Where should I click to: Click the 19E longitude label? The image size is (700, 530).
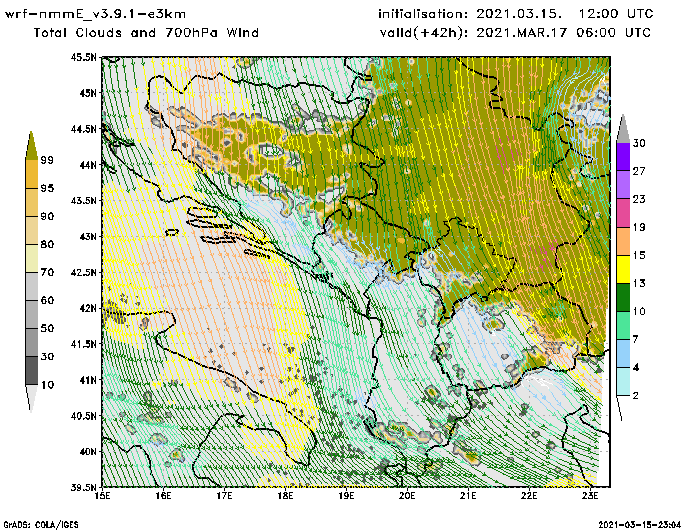[x=346, y=496]
